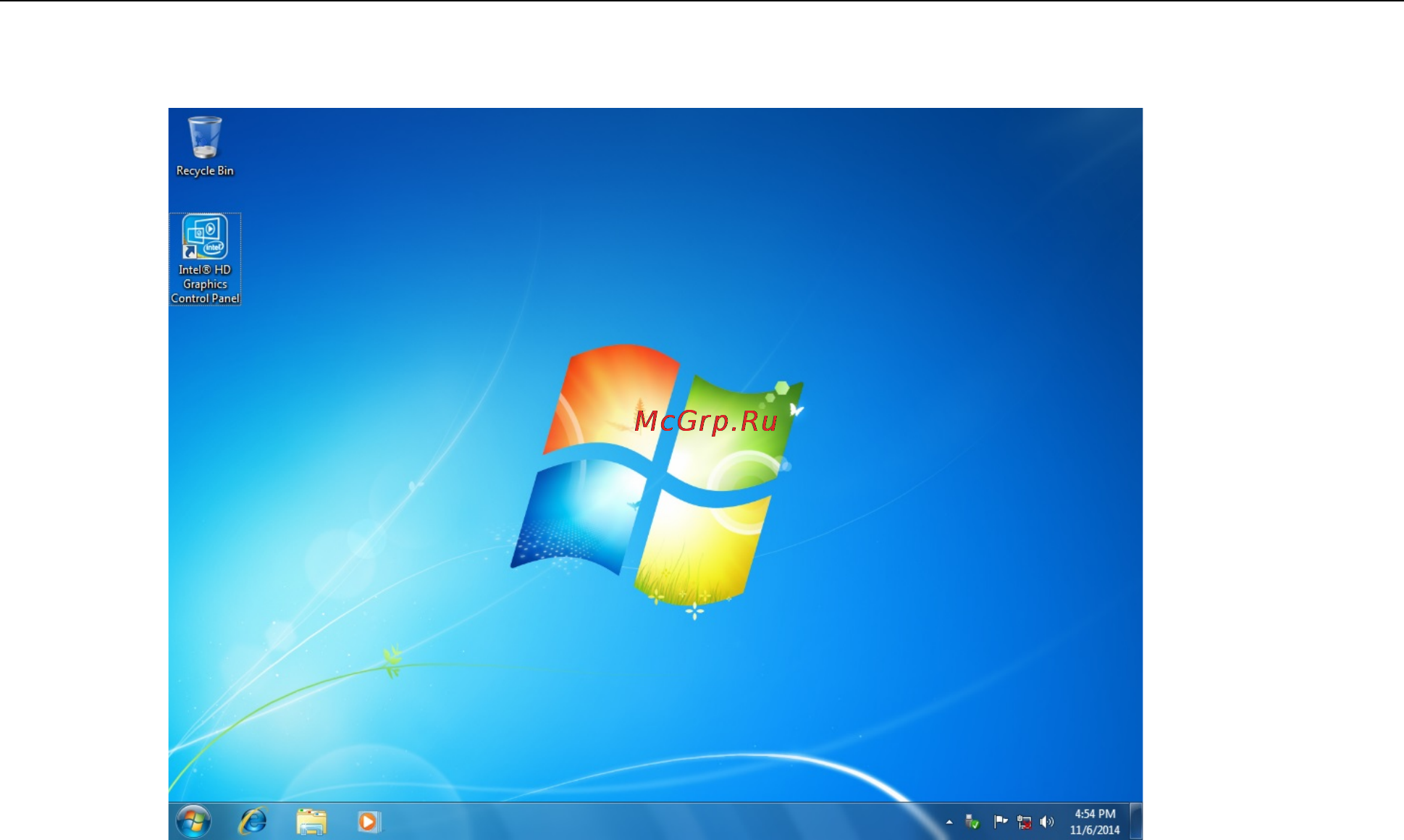
Task: Show hidden system tray icons
Action: tap(949, 822)
